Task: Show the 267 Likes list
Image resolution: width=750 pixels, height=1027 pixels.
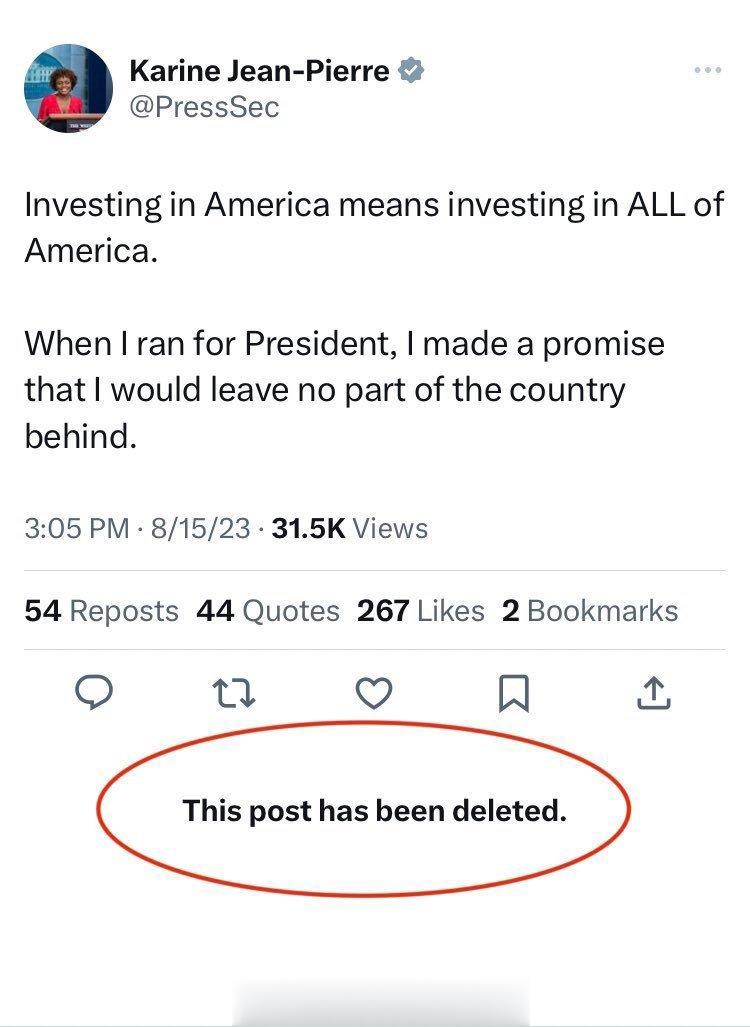Action: (x=420, y=611)
